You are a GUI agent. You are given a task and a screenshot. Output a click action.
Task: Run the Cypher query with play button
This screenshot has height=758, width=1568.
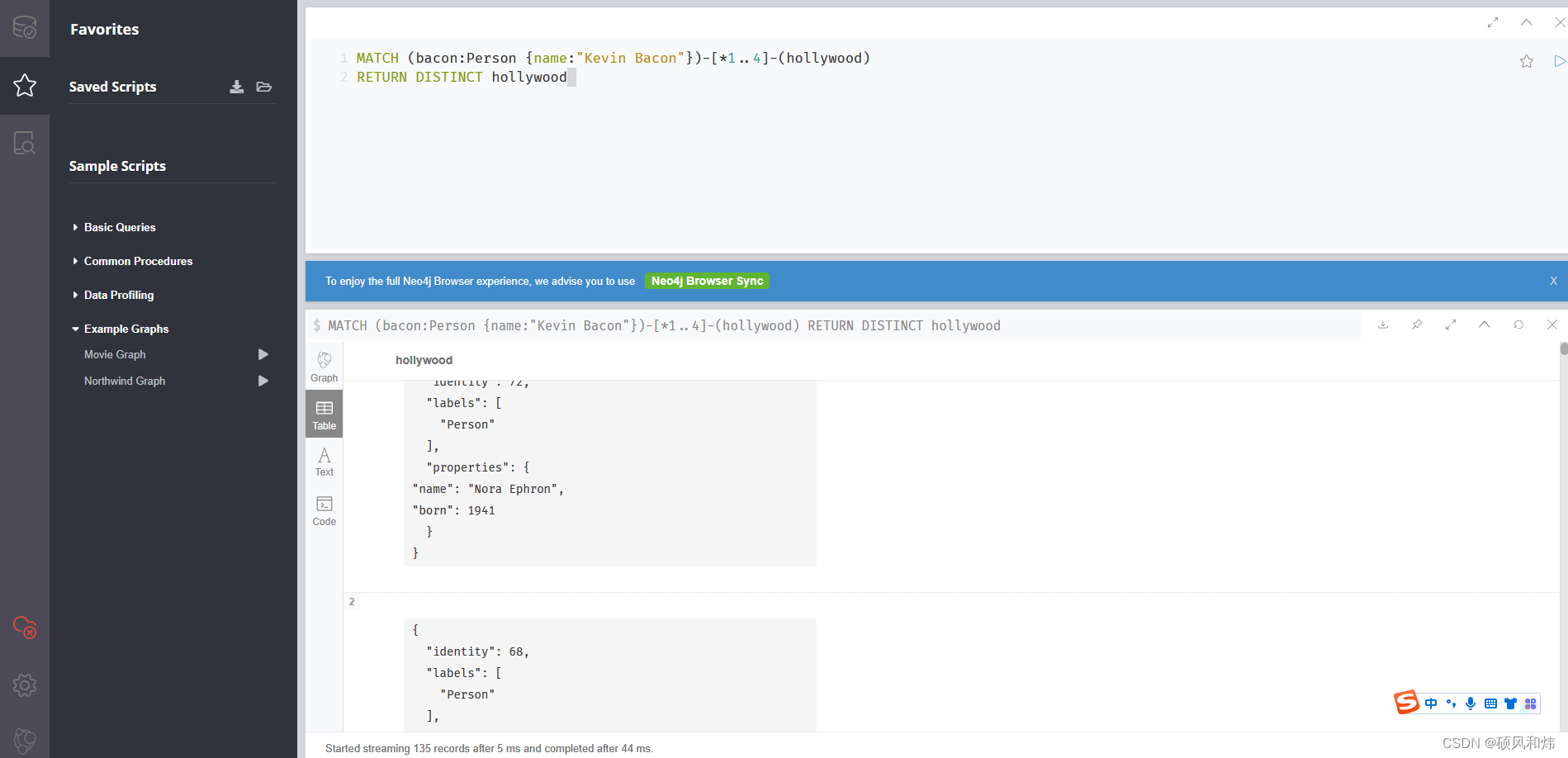point(1559,61)
